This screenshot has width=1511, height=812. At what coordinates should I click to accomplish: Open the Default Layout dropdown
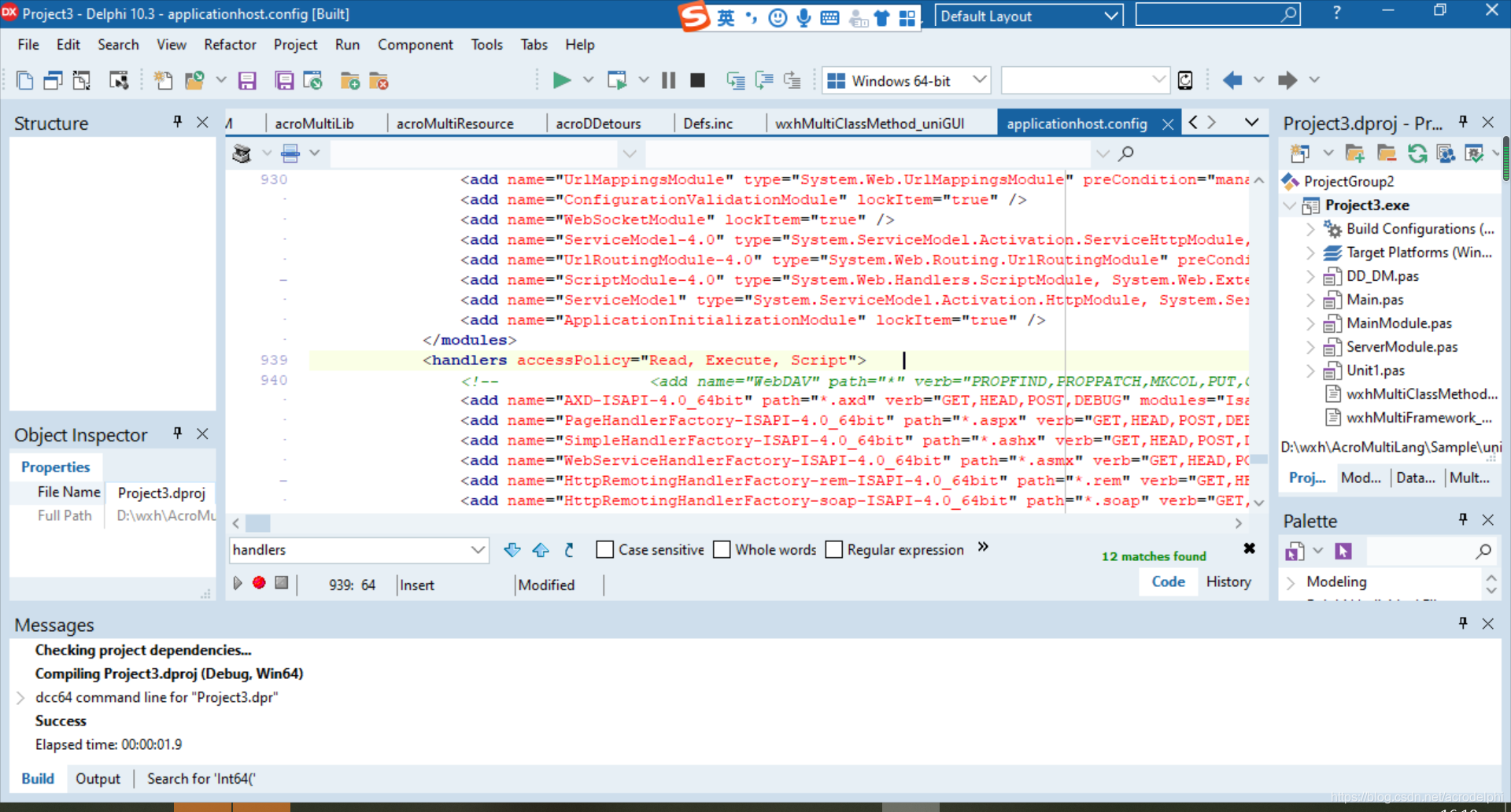point(1110,15)
